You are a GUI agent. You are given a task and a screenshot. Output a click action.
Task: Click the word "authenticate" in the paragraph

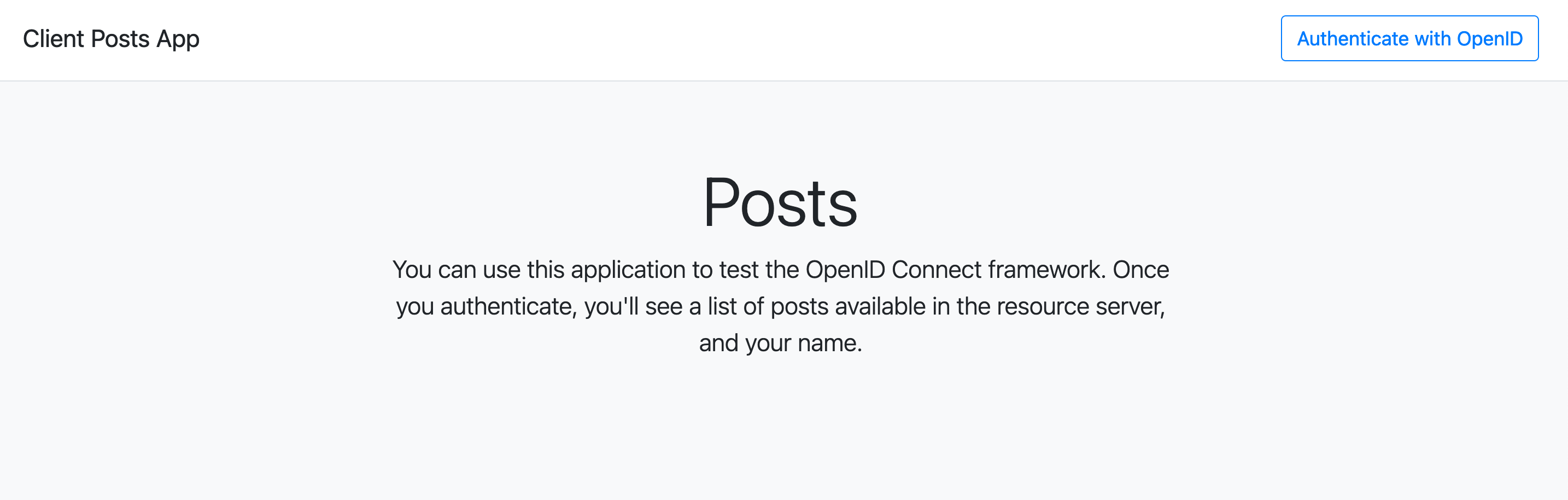point(507,306)
